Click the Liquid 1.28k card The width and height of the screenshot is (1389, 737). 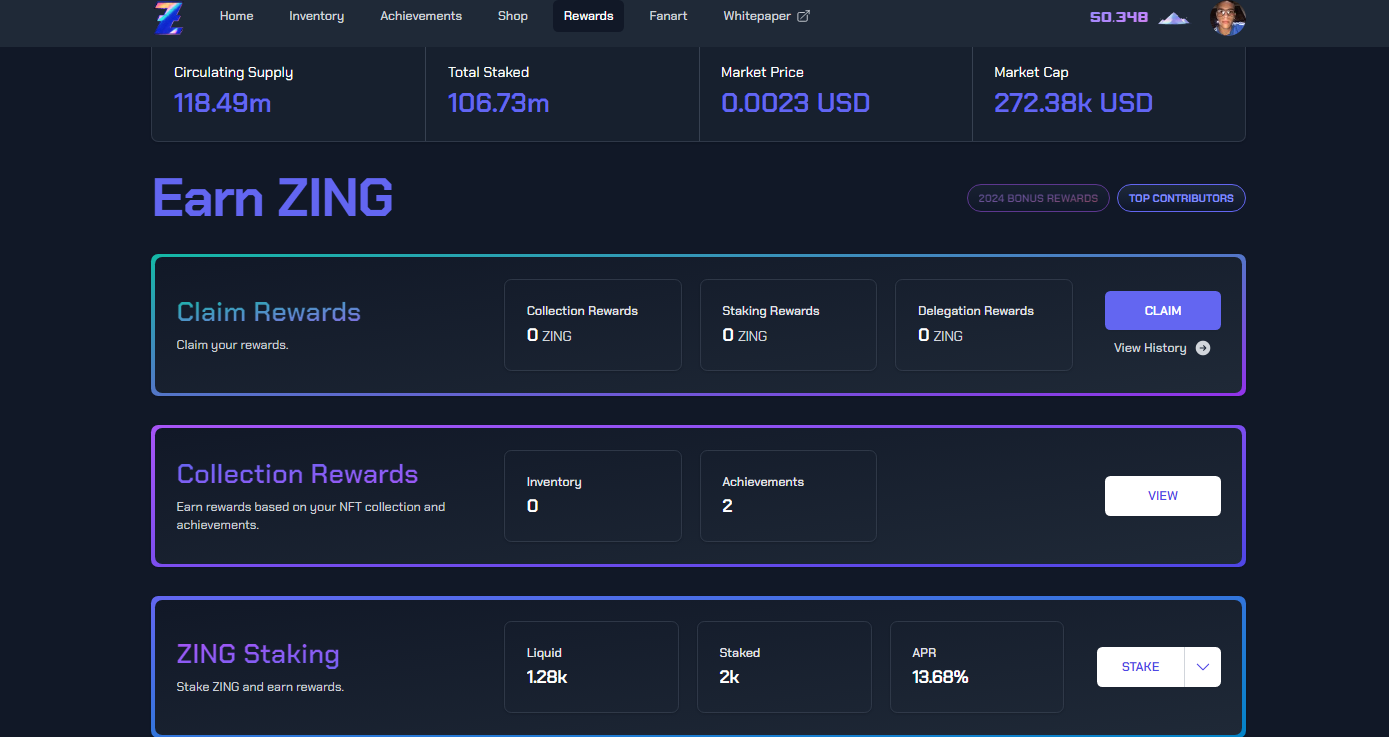pos(591,667)
